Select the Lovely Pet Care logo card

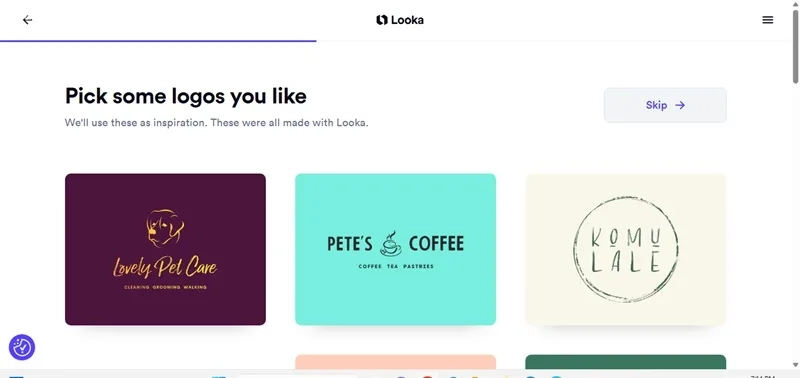click(x=165, y=249)
